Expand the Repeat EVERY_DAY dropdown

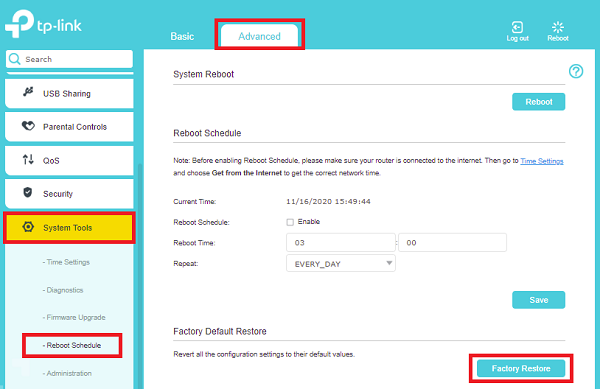click(341, 264)
